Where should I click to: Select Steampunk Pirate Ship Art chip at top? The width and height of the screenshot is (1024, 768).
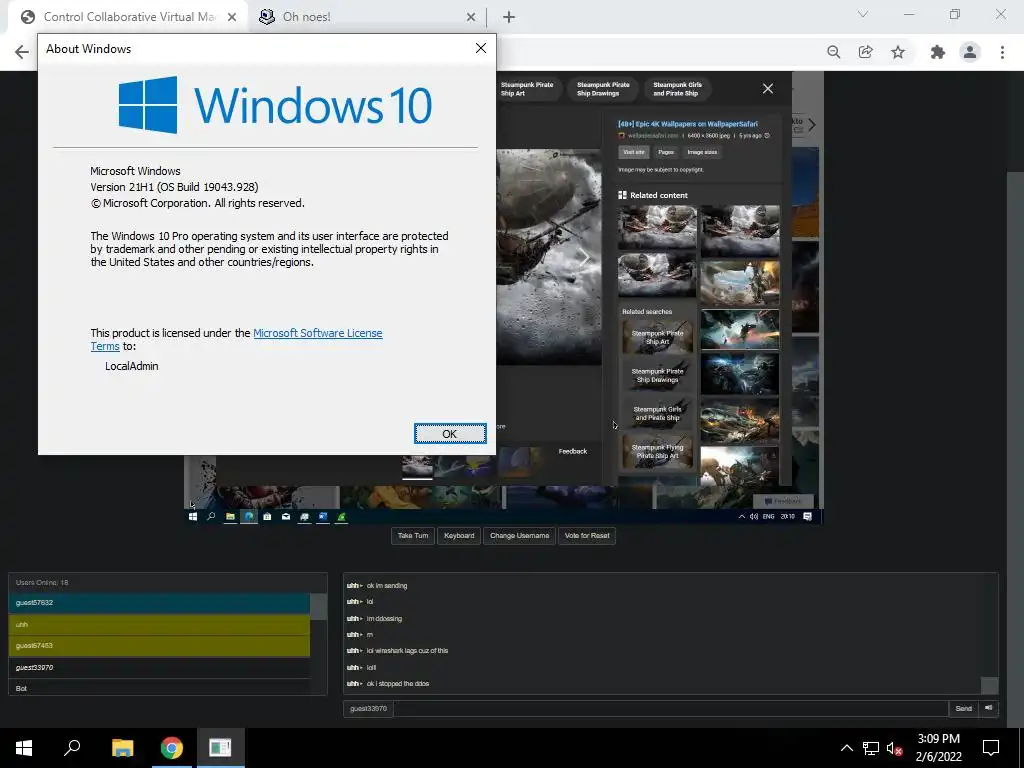[x=527, y=89]
